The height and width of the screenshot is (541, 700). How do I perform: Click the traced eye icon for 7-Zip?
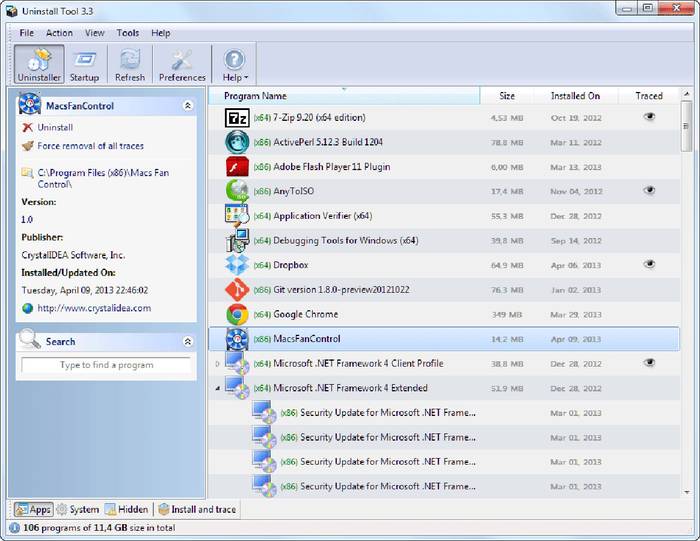[649, 117]
